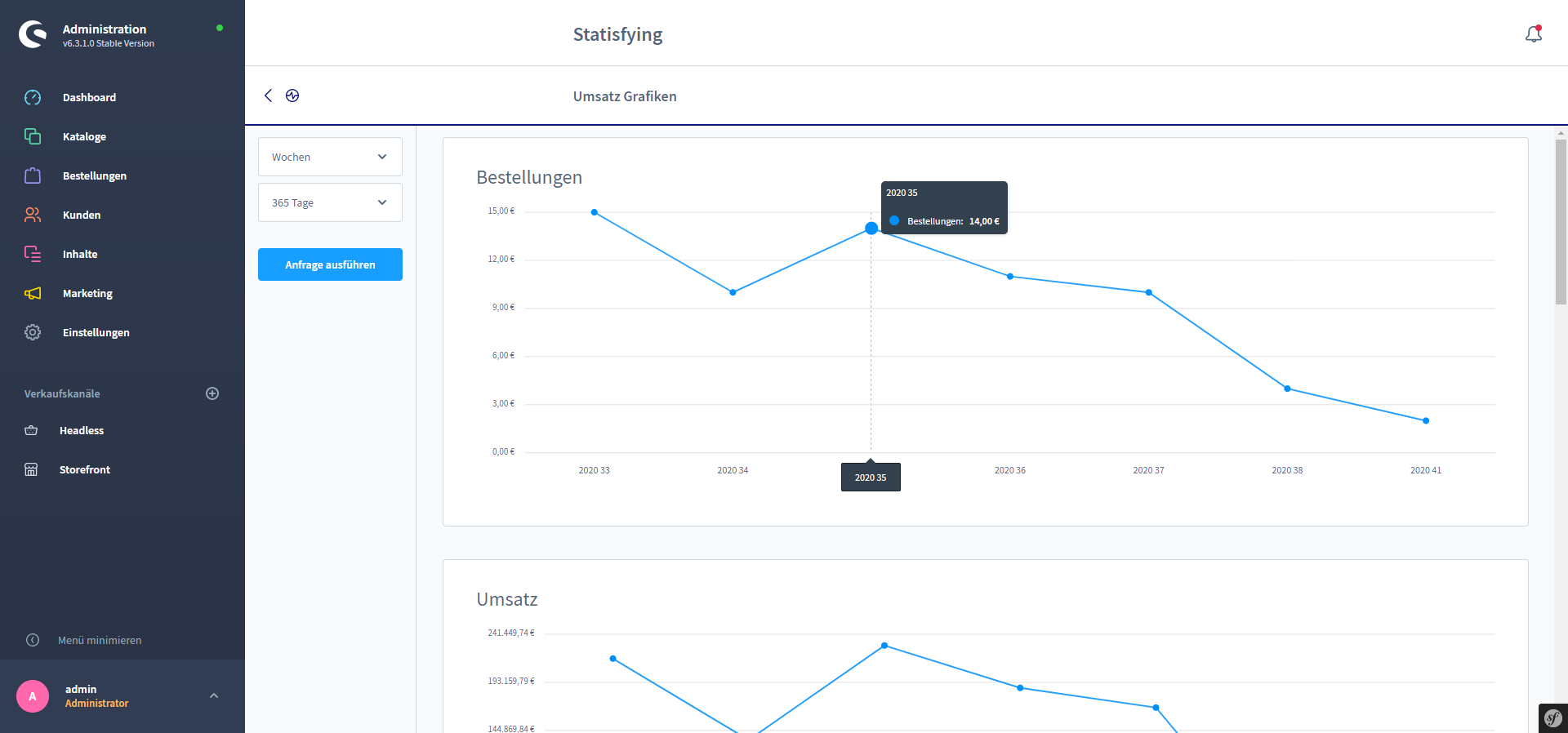Click the Verkaufskanäle section heading
The image size is (1568, 733).
click(62, 393)
